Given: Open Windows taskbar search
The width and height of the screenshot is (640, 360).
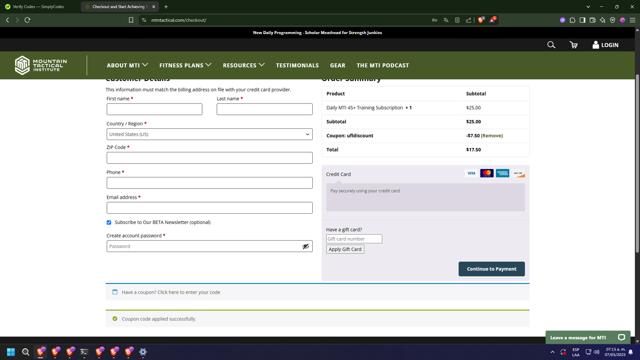Looking at the screenshot, I should pyautogui.click(x=25, y=352).
